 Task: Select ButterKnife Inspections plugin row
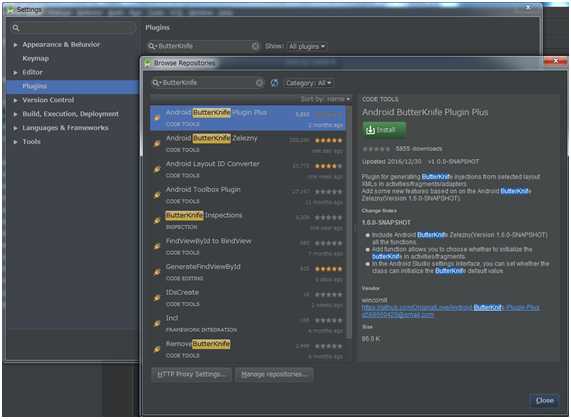tap(248, 221)
